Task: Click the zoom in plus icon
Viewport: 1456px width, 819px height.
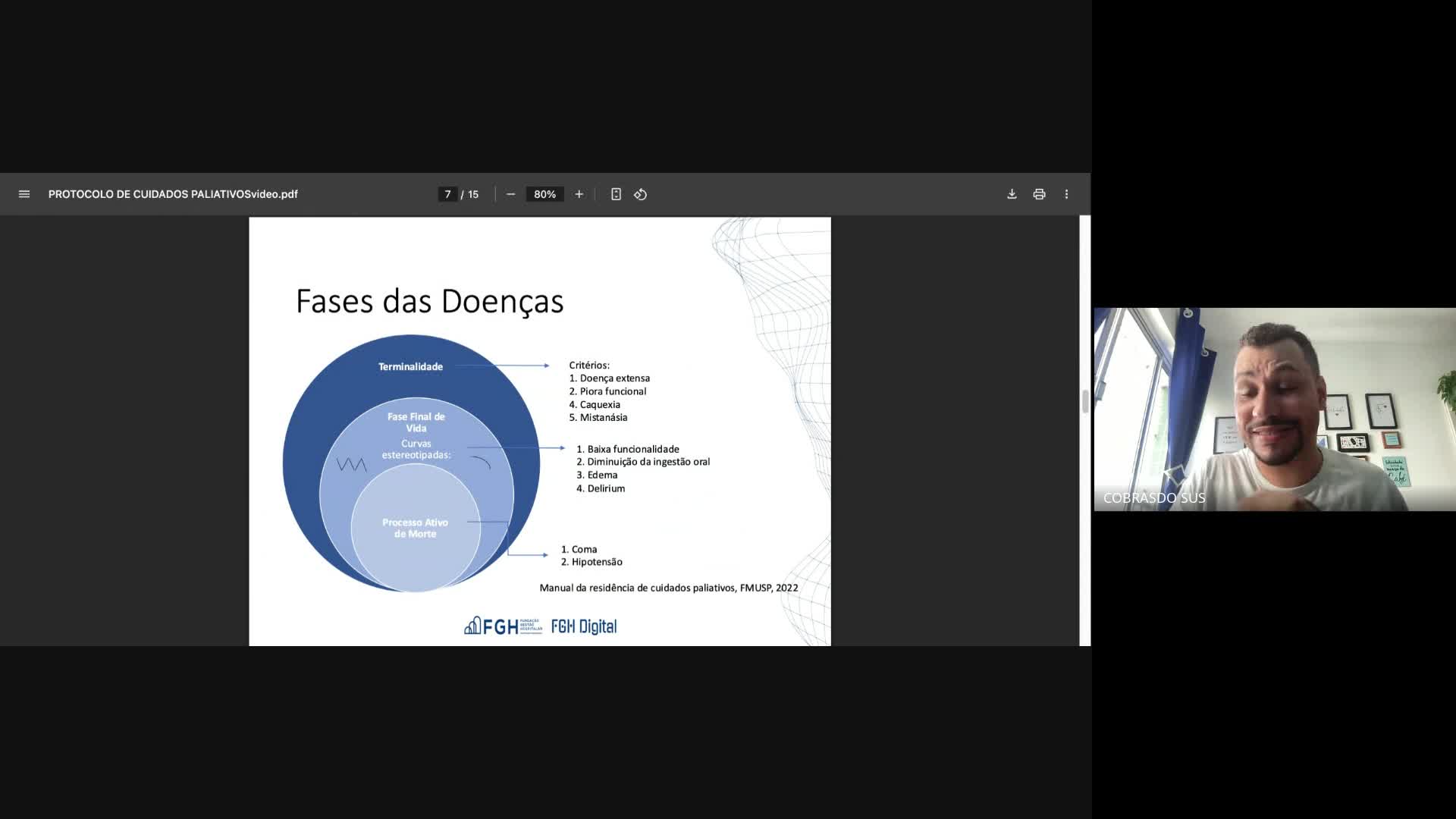Action: (579, 194)
